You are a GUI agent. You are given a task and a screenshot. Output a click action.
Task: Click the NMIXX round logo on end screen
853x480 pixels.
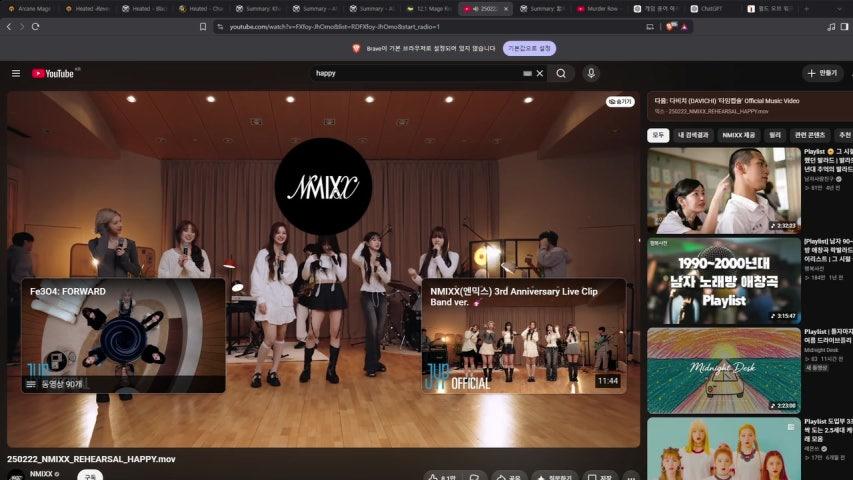(x=323, y=186)
